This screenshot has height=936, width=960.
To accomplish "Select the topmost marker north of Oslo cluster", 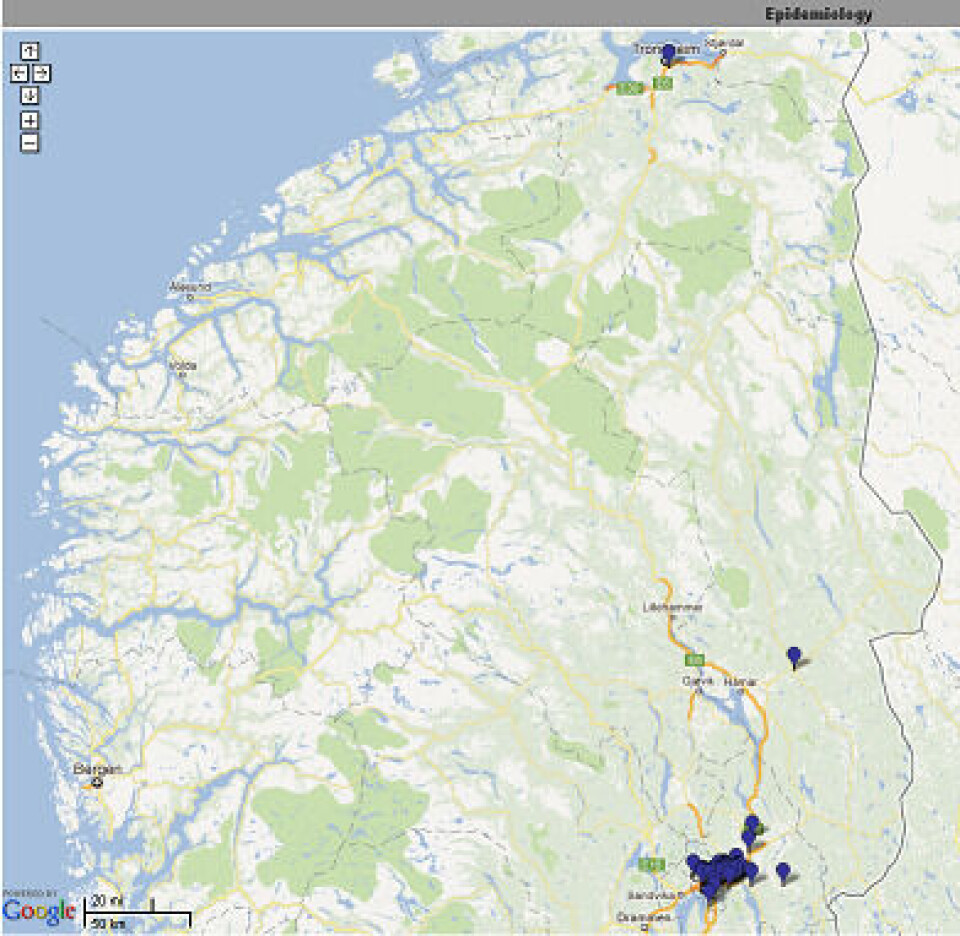I will tap(752, 824).
